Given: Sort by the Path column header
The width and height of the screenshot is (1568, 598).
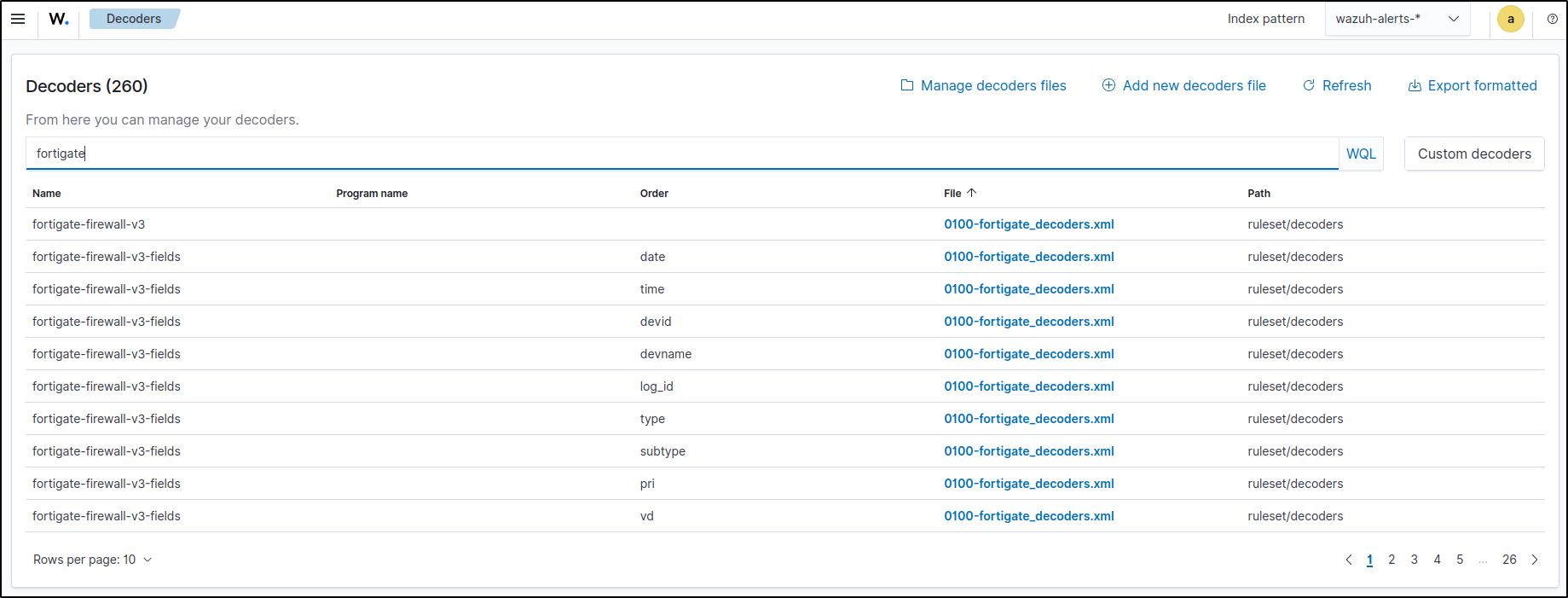Looking at the screenshot, I should (1258, 194).
